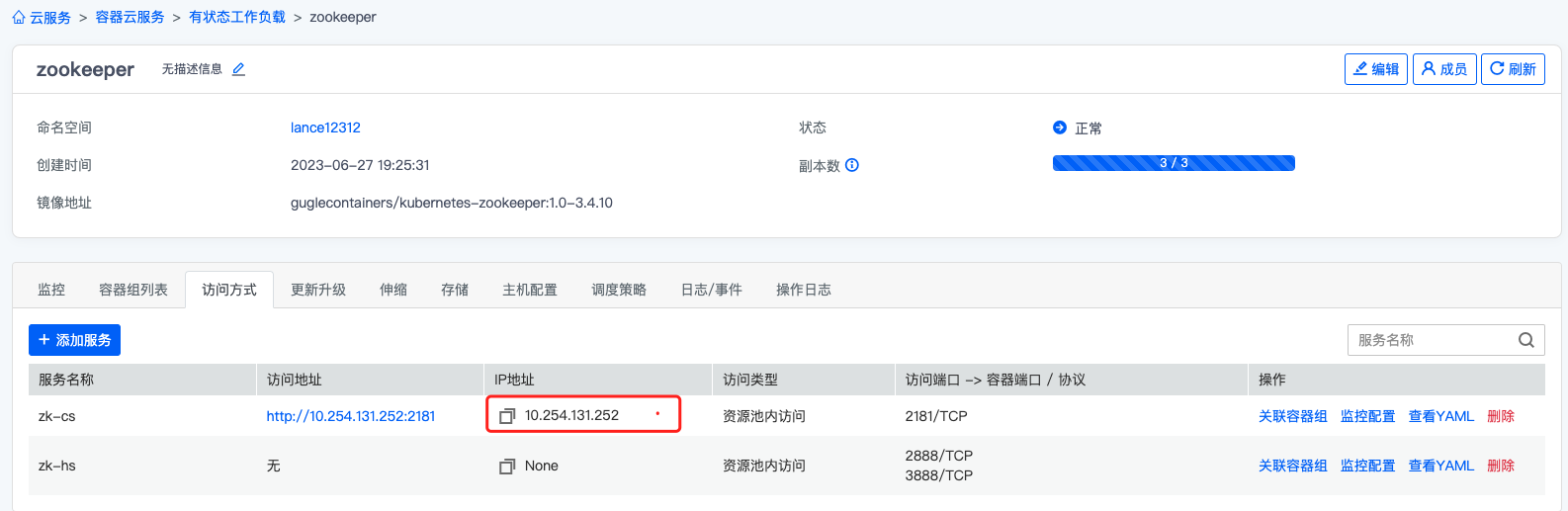Click the copy icon beside None

coord(507,466)
